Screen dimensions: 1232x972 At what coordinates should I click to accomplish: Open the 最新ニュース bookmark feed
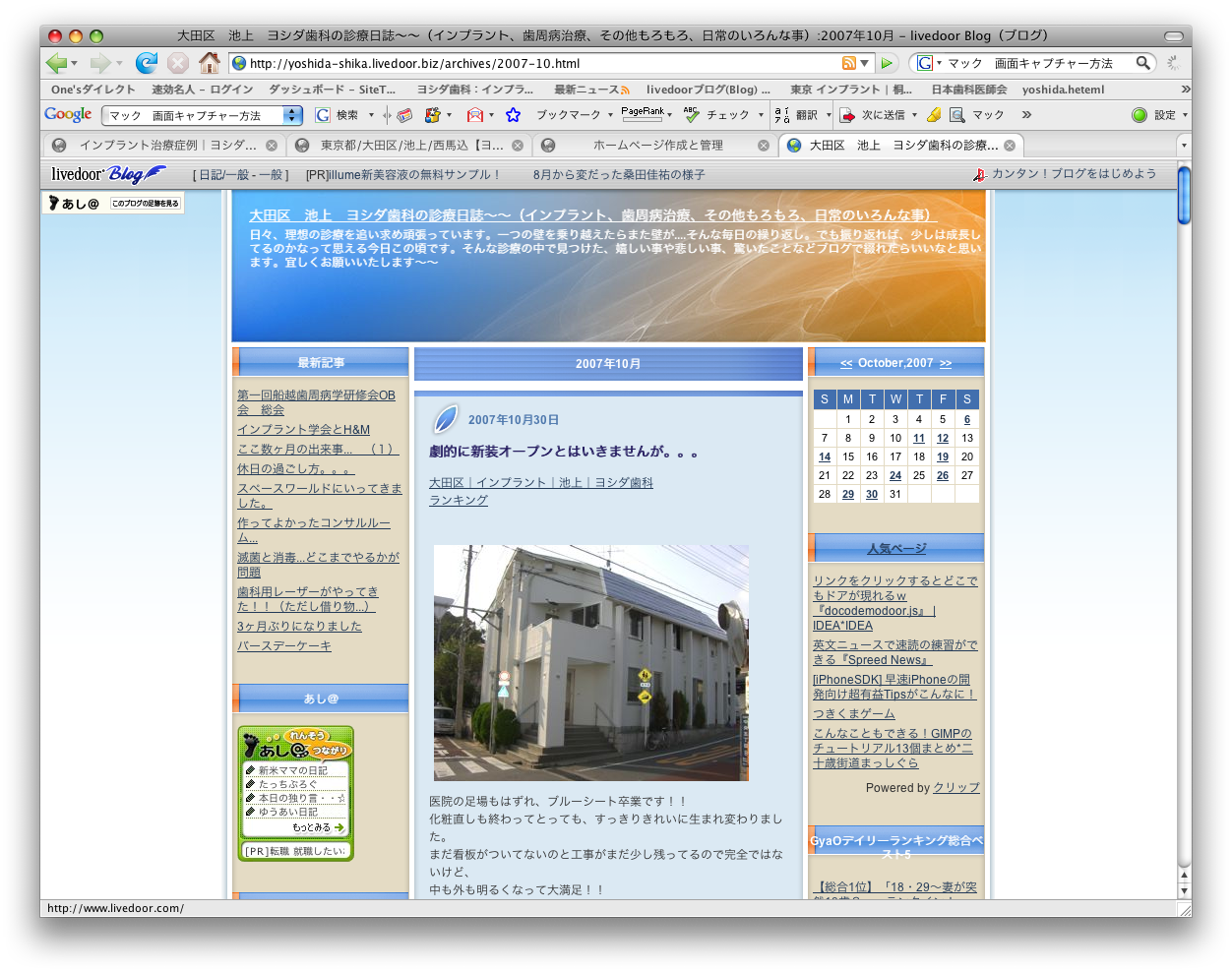click(x=591, y=90)
